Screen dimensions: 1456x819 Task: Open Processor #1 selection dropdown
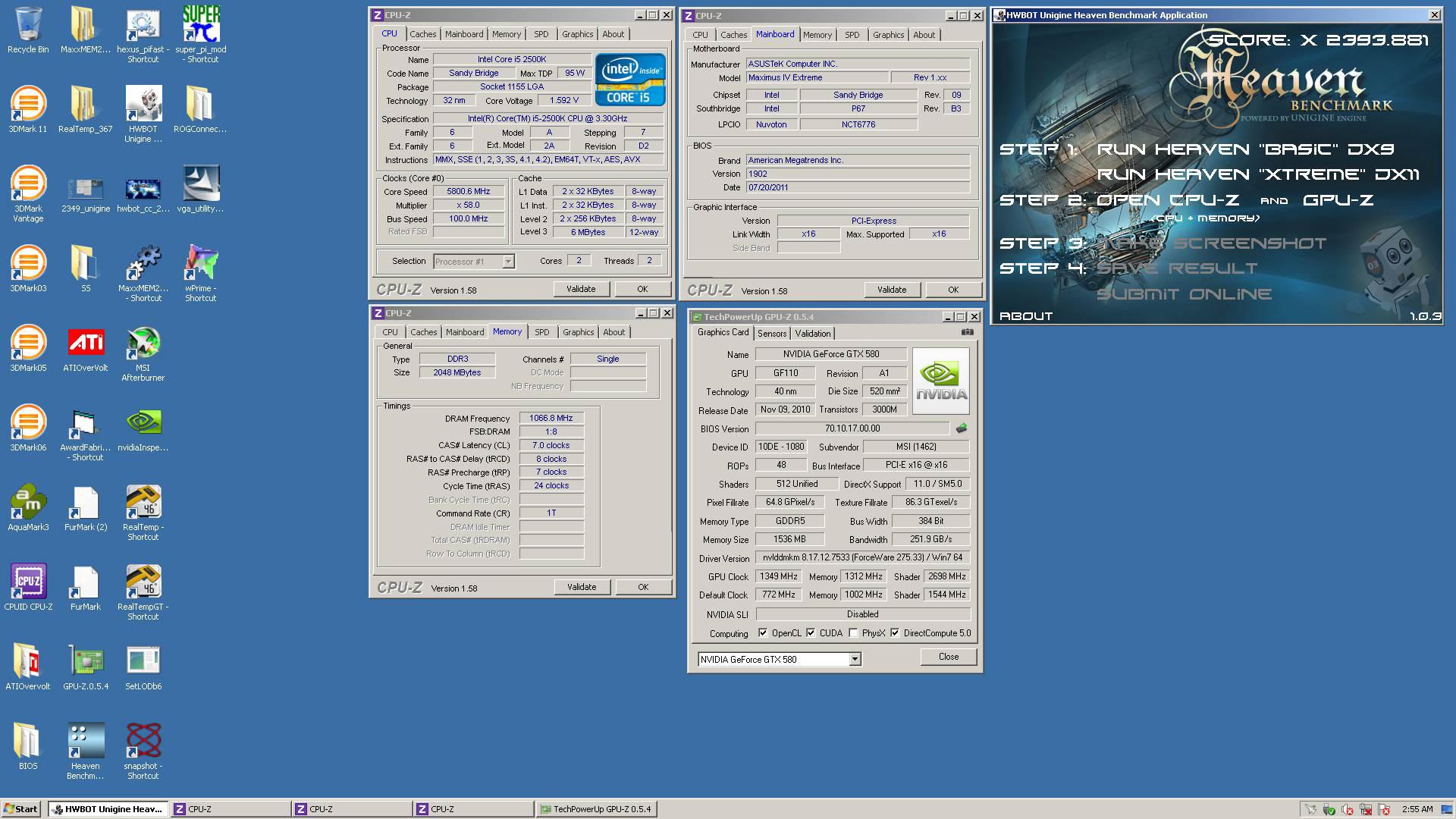(508, 262)
